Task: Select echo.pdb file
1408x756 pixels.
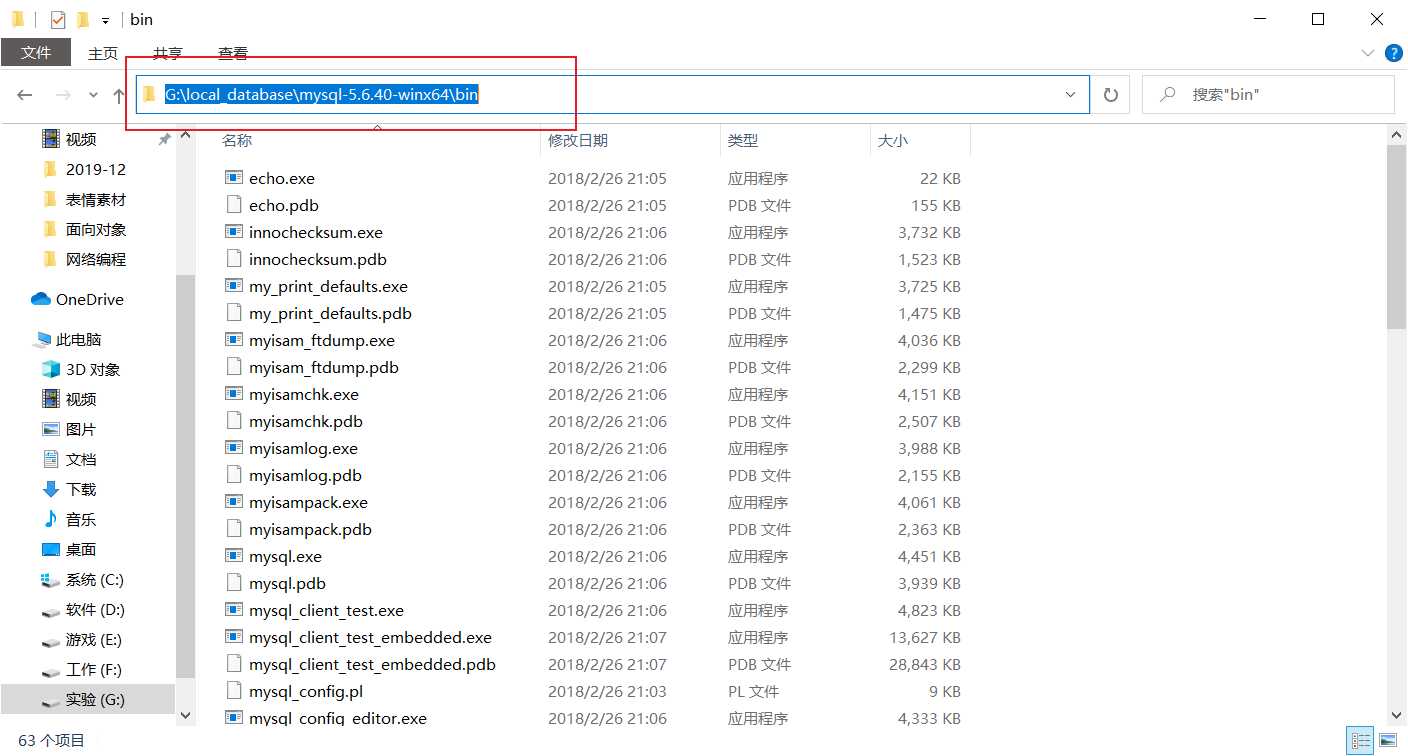Action: pyautogui.click(x=284, y=205)
